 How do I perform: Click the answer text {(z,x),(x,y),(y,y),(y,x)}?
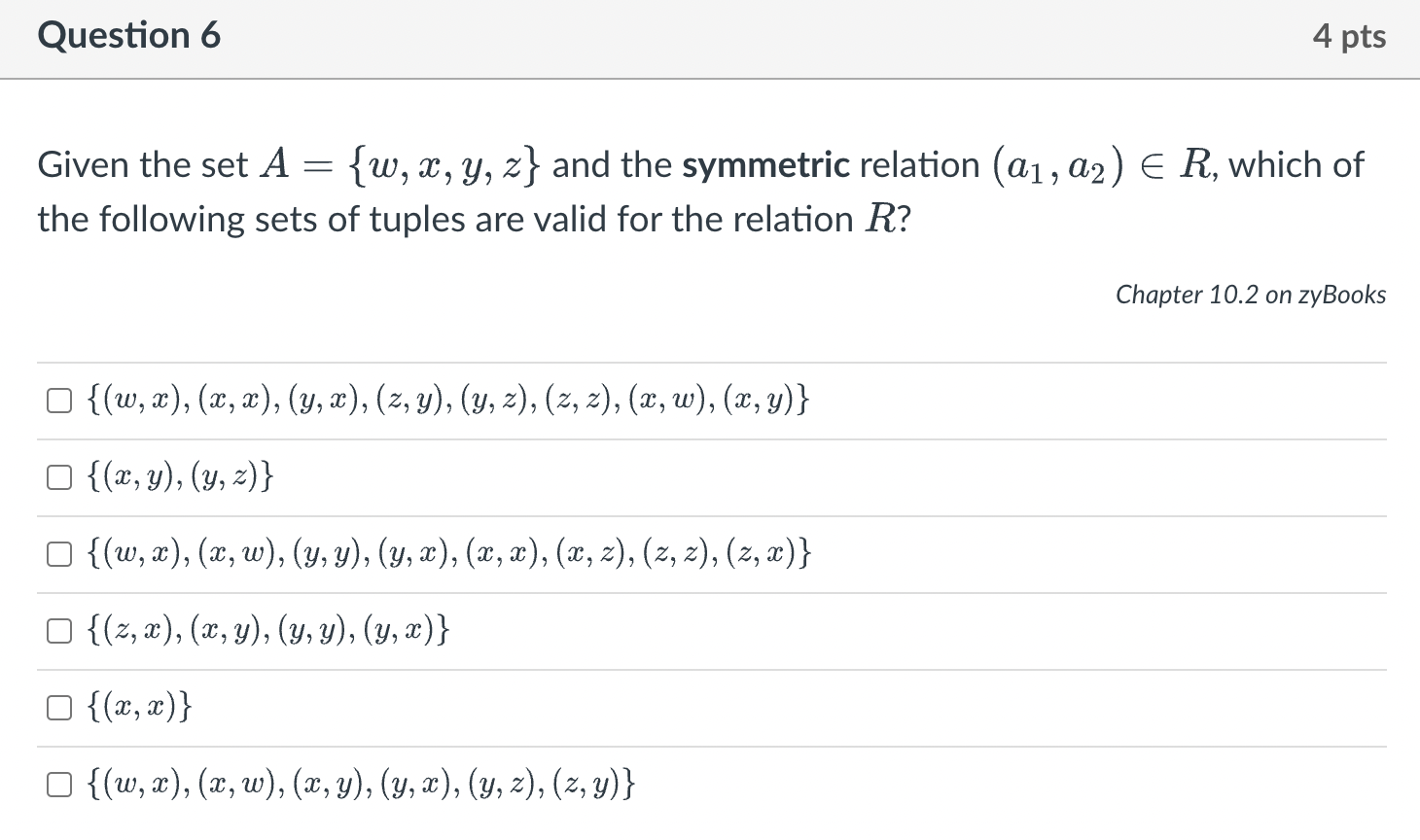tap(268, 630)
